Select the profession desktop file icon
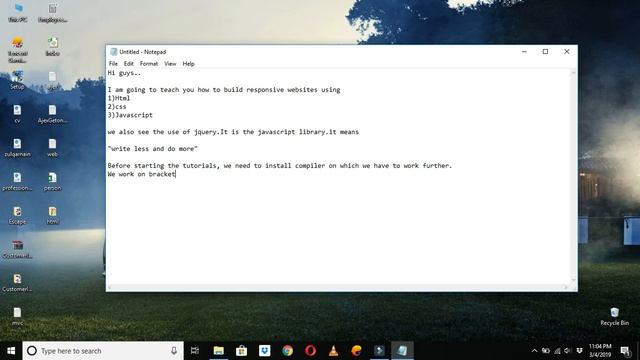The image size is (640, 360). 17,181
